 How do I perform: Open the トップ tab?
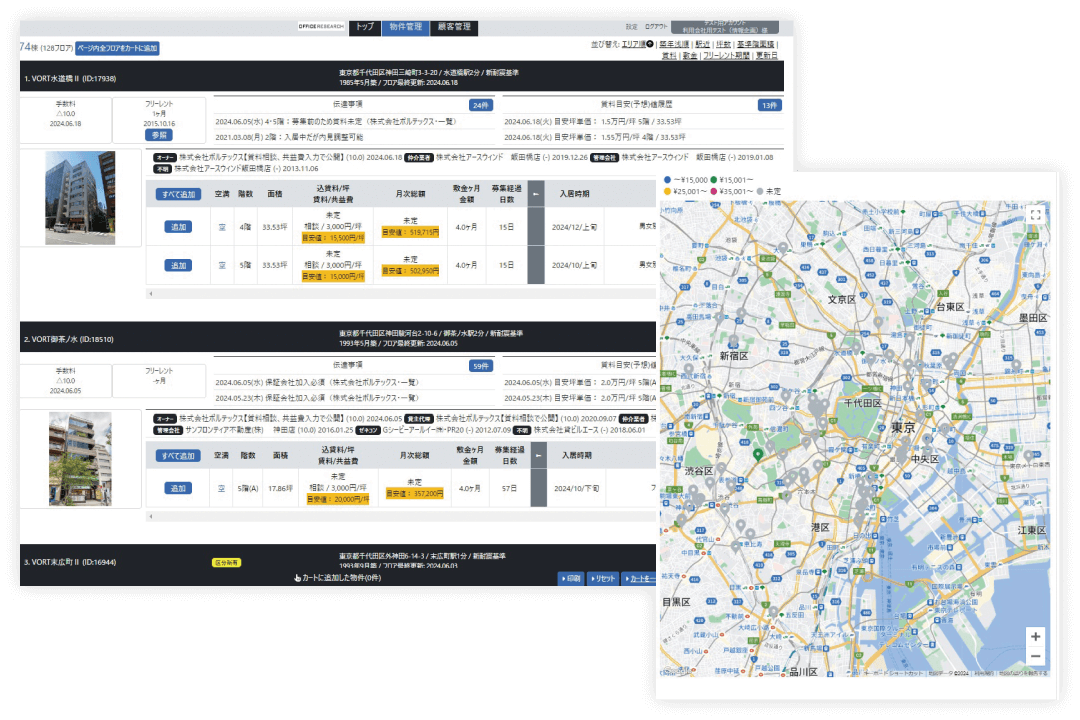click(364, 27)
